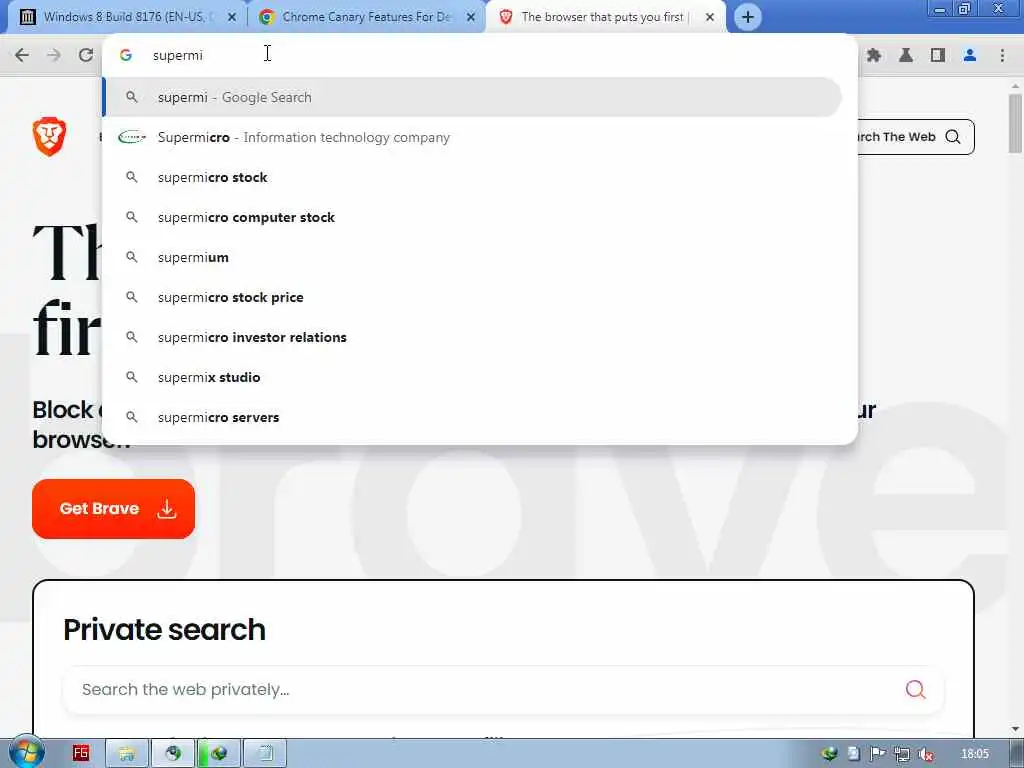This screenshot has height=768, width=1024.
Task: Click the Search The Web button
Action: (914, 137)
